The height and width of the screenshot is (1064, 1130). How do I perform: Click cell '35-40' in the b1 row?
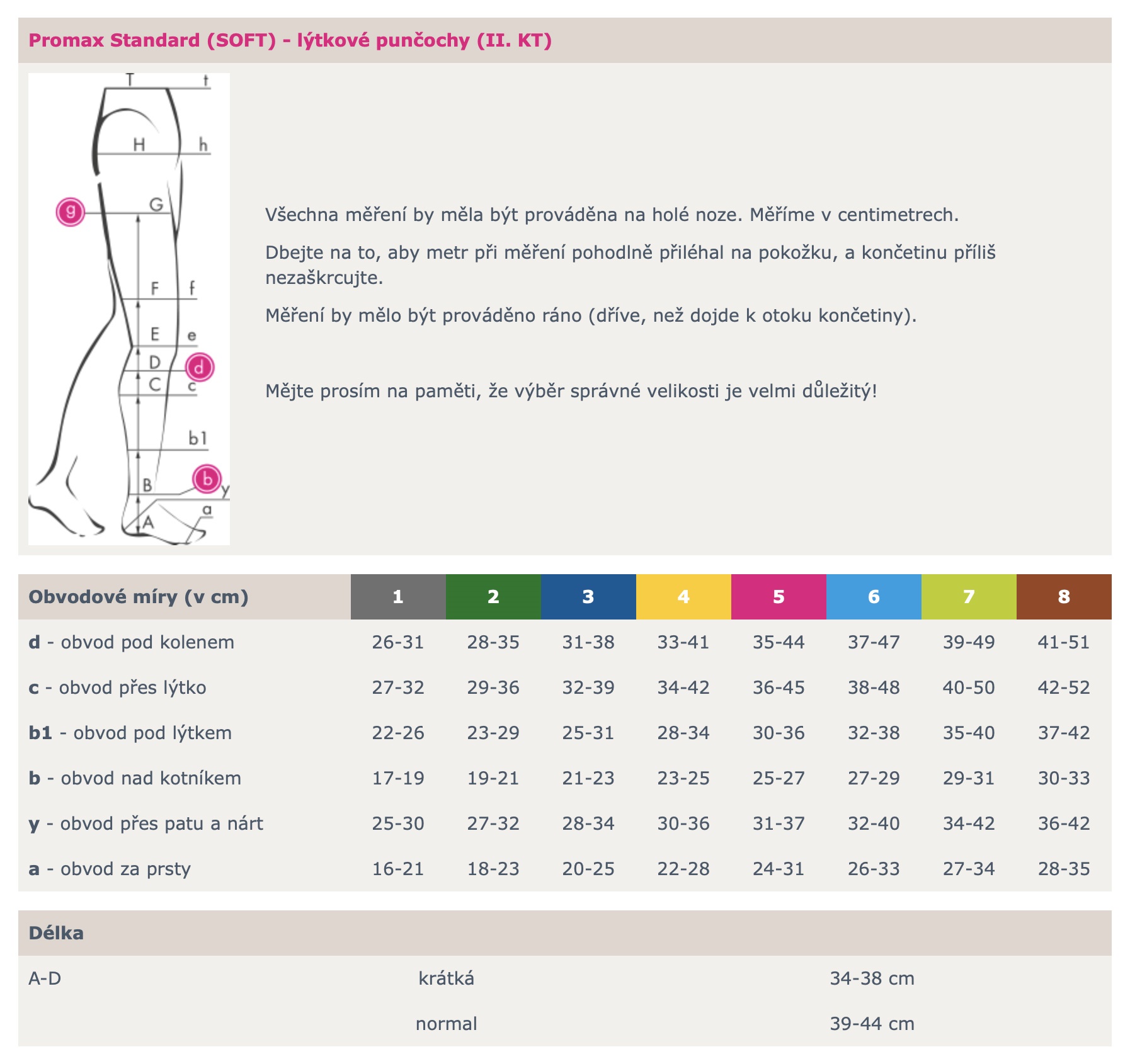pyautogui.click(x=969, y=733)
